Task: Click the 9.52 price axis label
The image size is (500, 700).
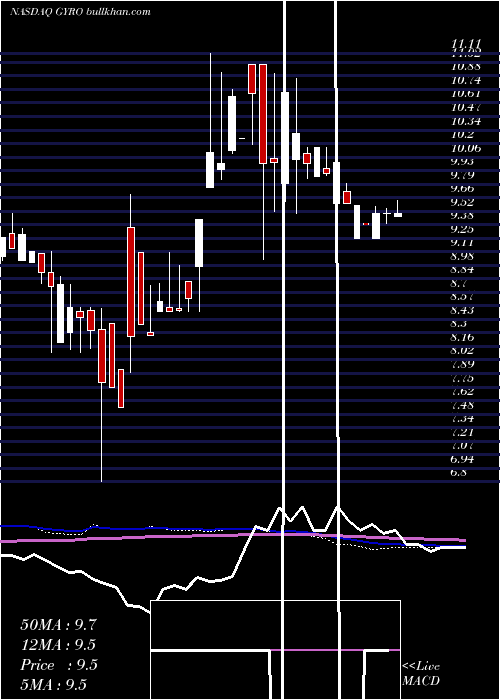Action: (462, 202)
